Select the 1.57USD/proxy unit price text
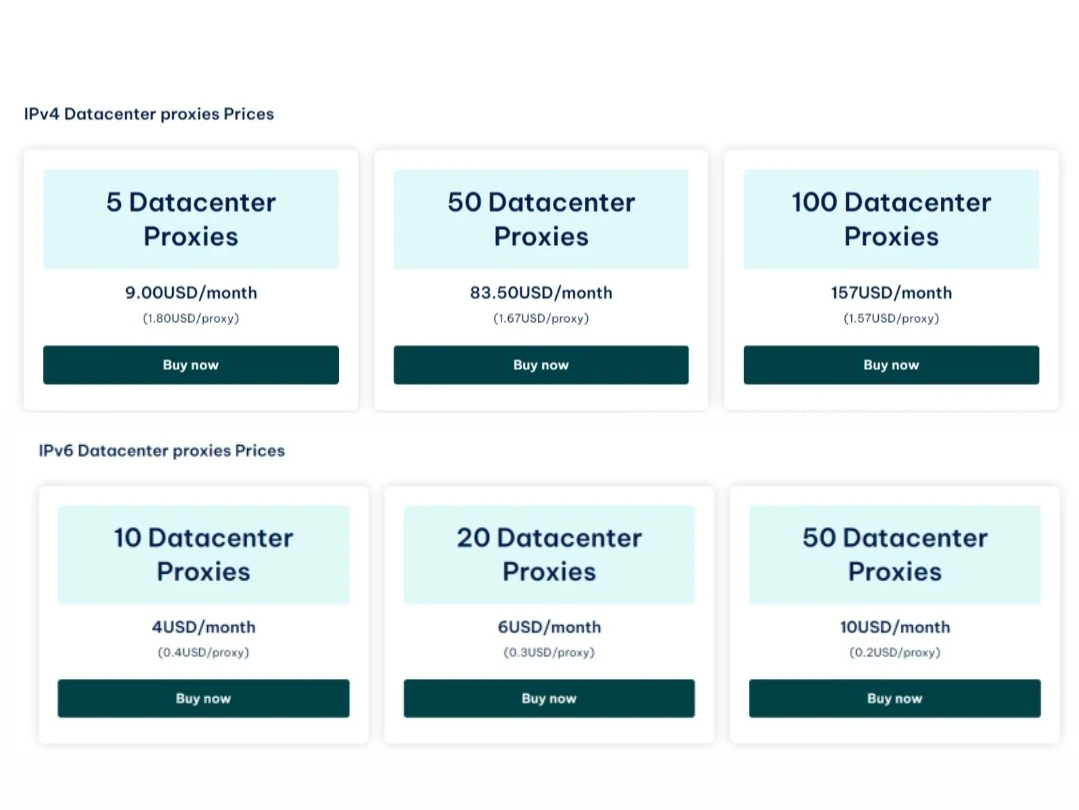This screenshot has width=1079, height=810. point(890,318)
